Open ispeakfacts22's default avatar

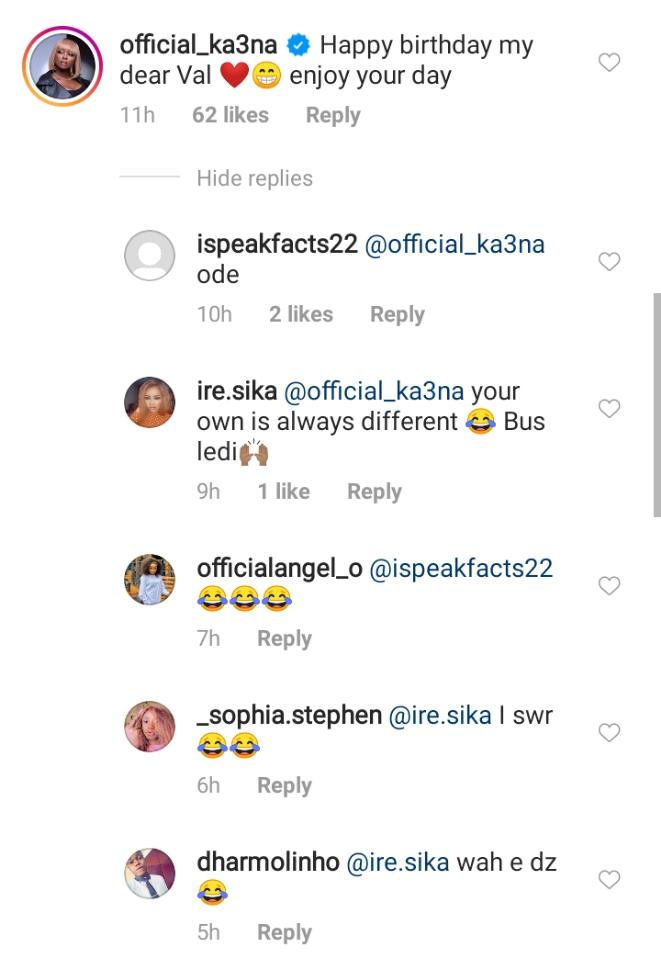[x=150, y=255]
